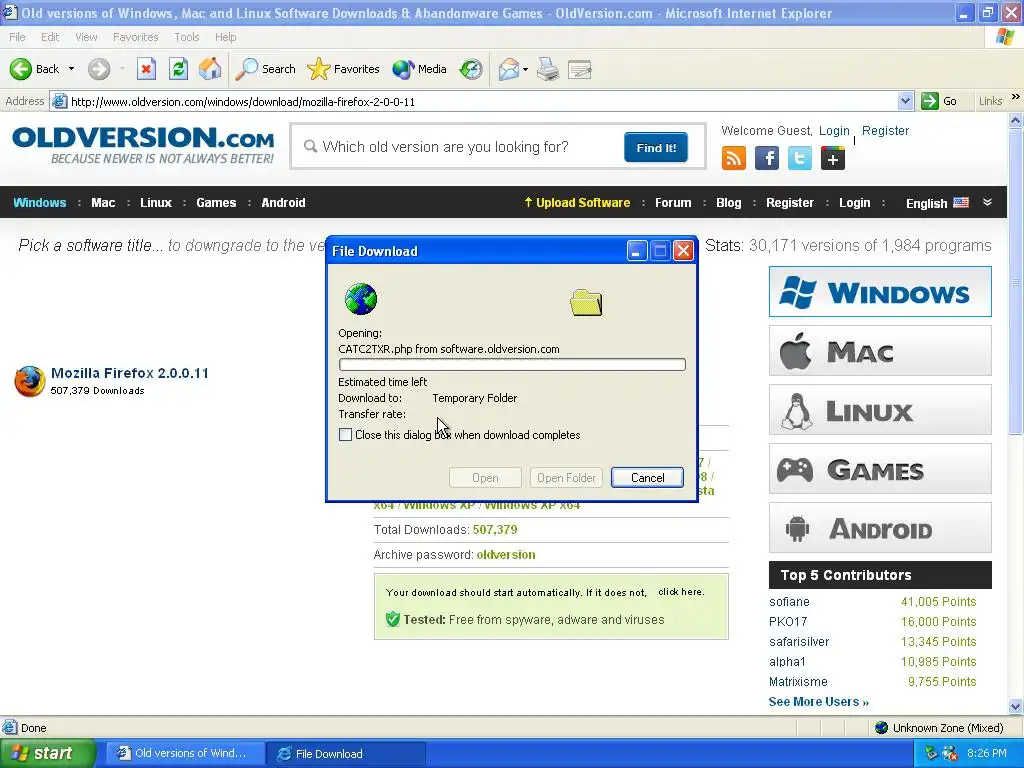The height and width of the screenshot is (768, 1024).
Task: Open the address bar dropdown arrow
Action: click(905, 101)
